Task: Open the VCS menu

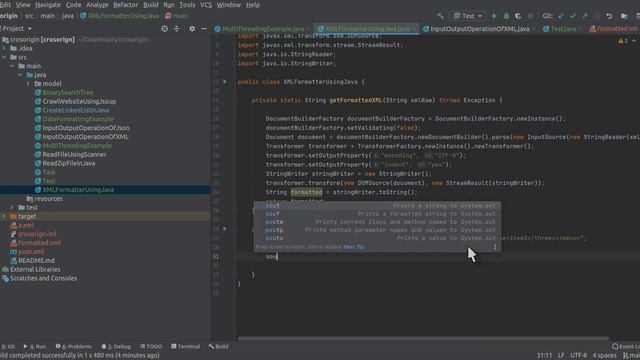Action: (x=206, y=5)
